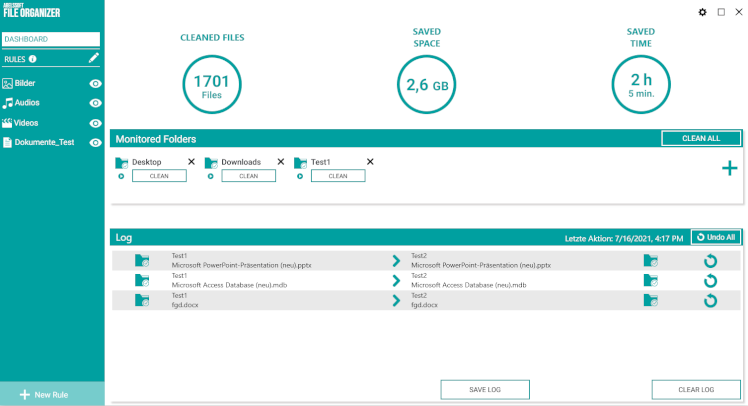Select the Dokumente_Test rule
The height and width of the screenshot is (406, 748).
(x=44, y=142)
